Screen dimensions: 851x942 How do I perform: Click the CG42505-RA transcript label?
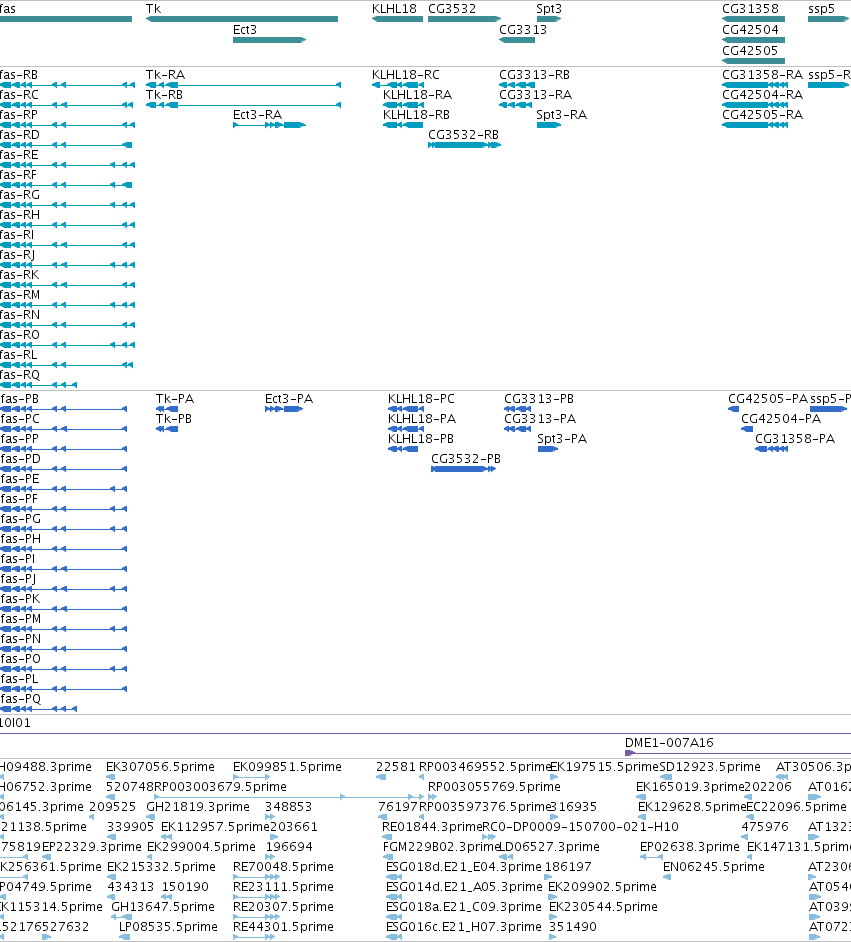coord(763,115)
